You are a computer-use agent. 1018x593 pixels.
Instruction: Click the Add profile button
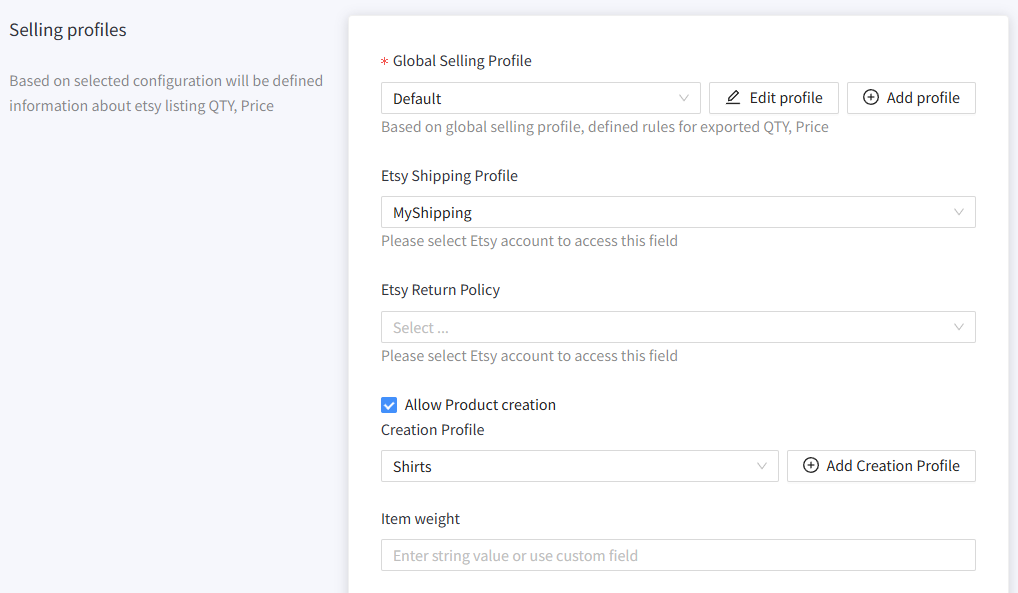click(x=911, y=98)
